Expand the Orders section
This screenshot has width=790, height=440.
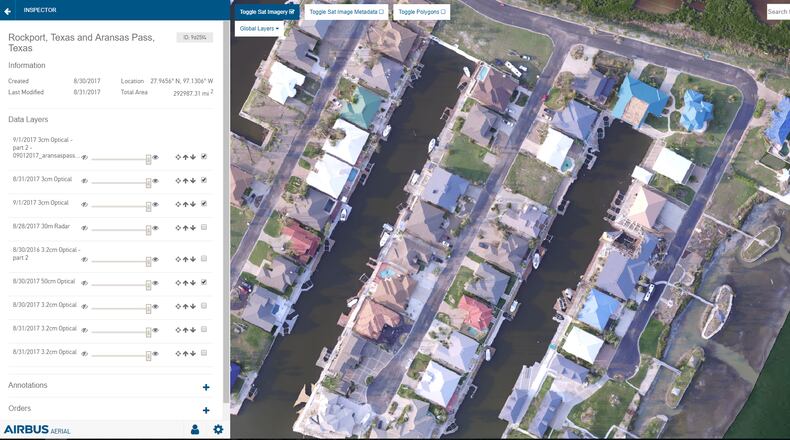[x=206, y=410]
